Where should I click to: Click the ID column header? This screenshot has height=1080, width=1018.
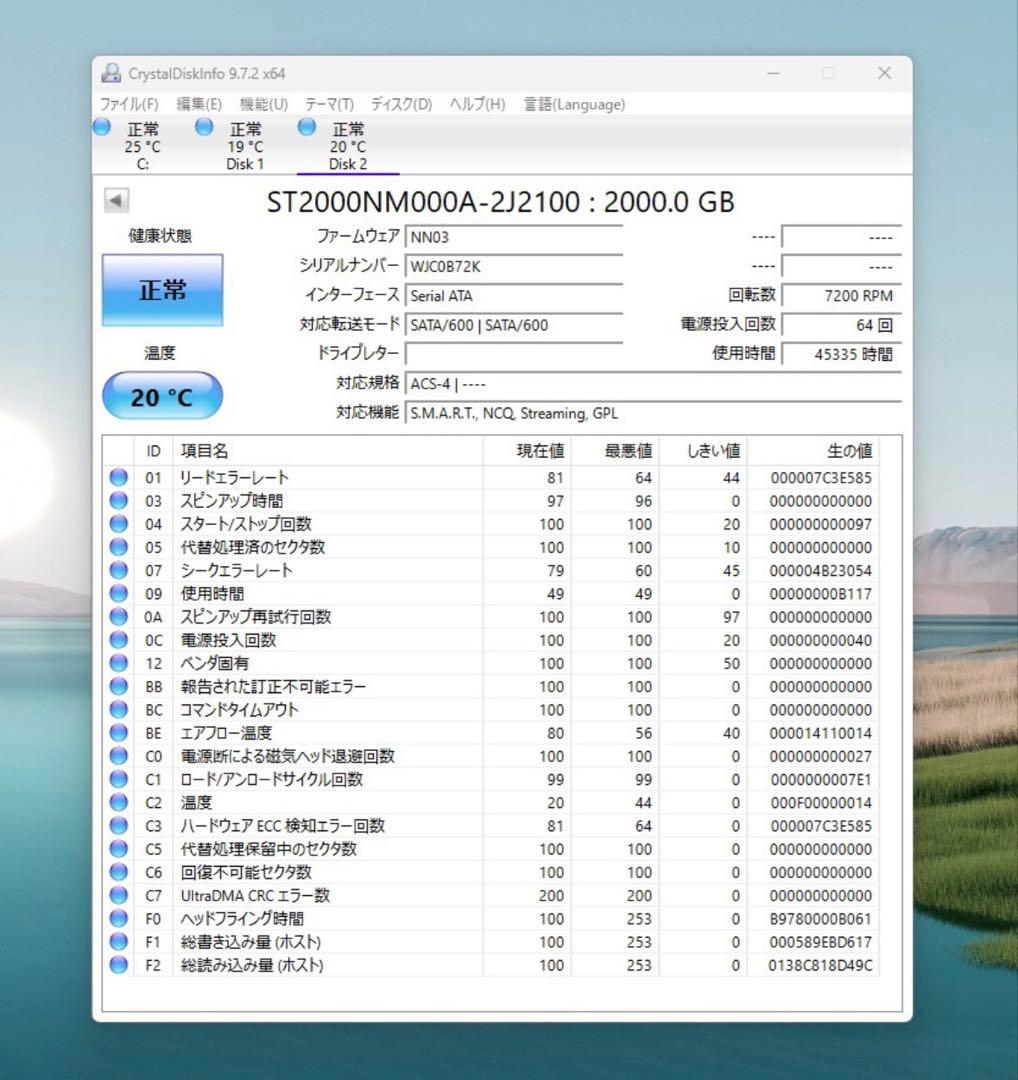[x=153, y=450]
